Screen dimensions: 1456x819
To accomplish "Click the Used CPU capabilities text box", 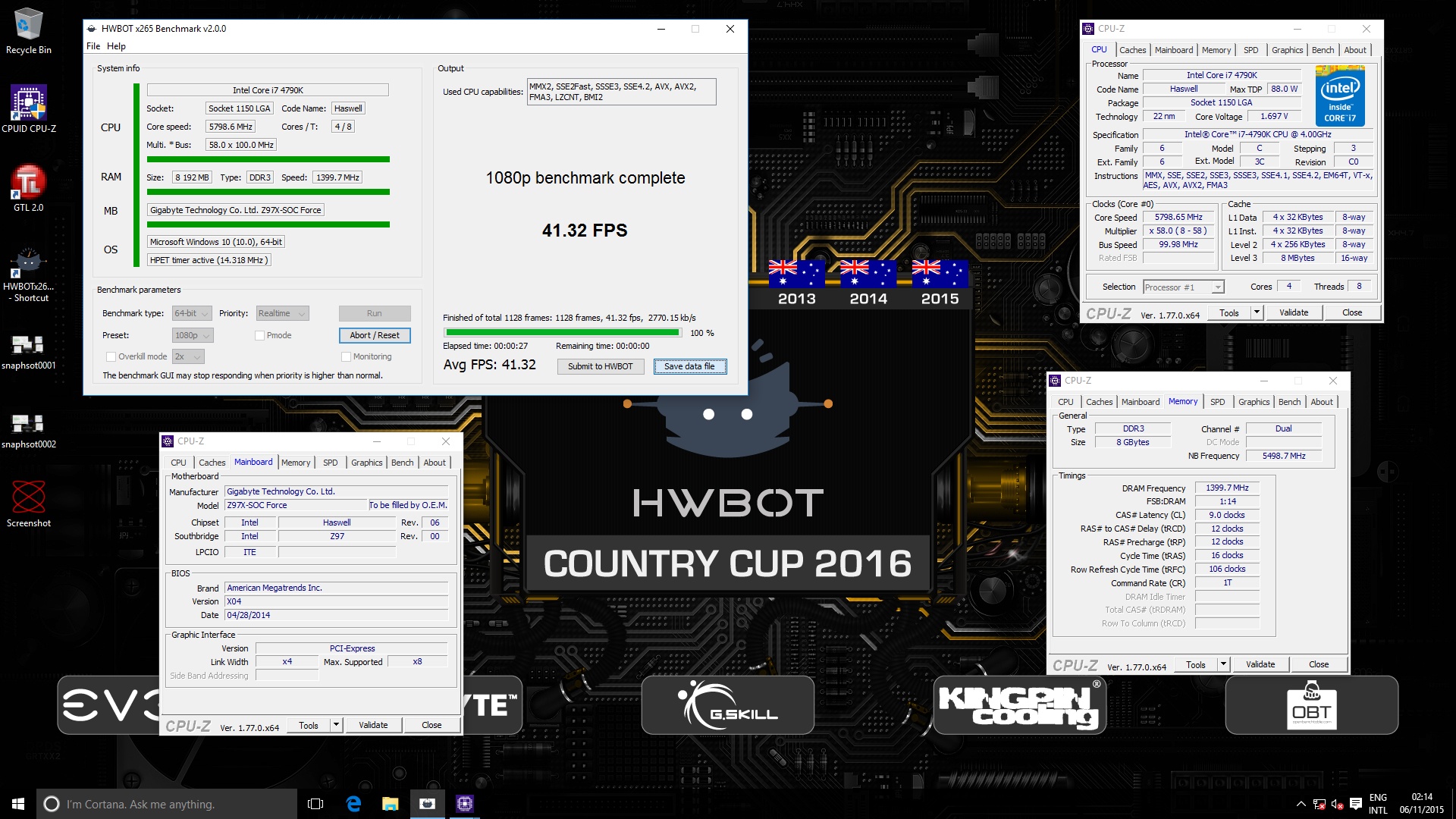I will click(x=621, y=92).
